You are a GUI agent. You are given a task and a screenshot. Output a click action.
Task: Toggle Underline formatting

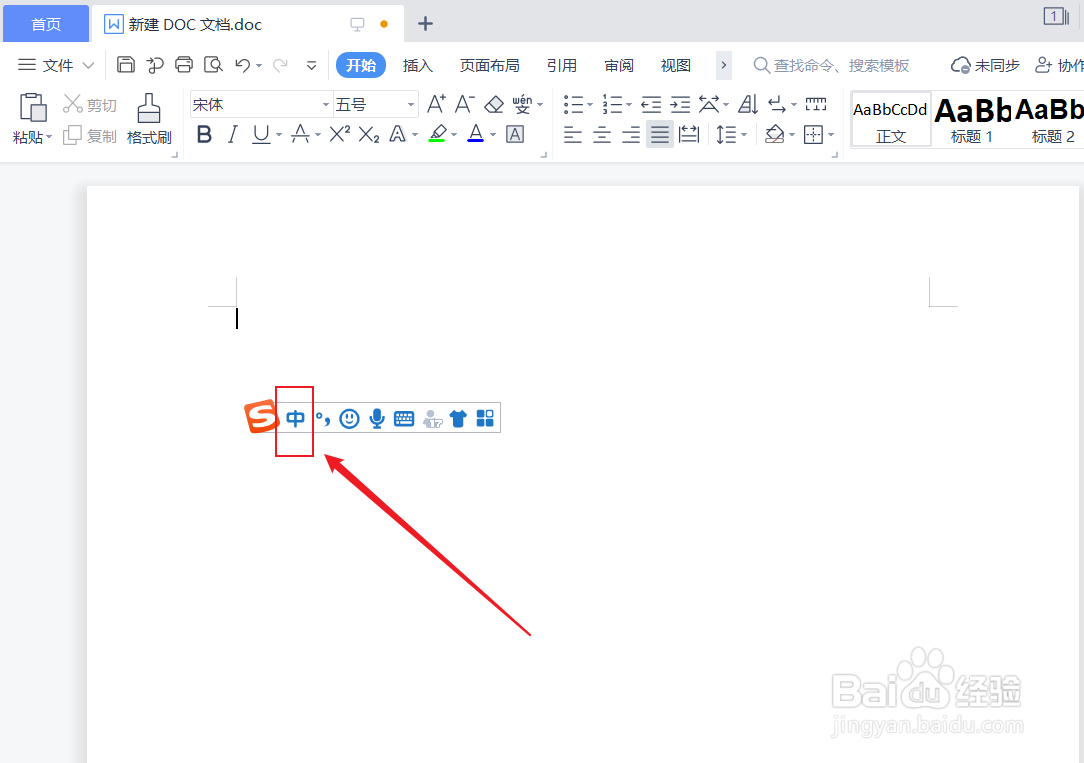tap(261, 134)
